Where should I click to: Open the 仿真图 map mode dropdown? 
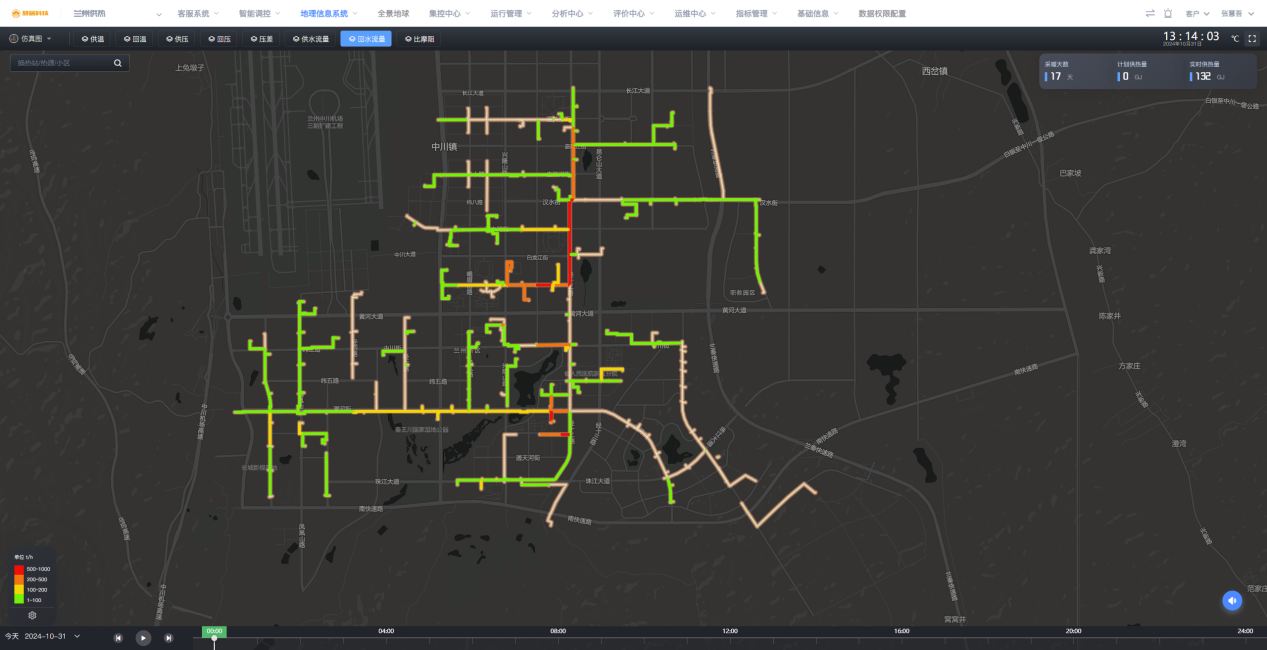30,39
